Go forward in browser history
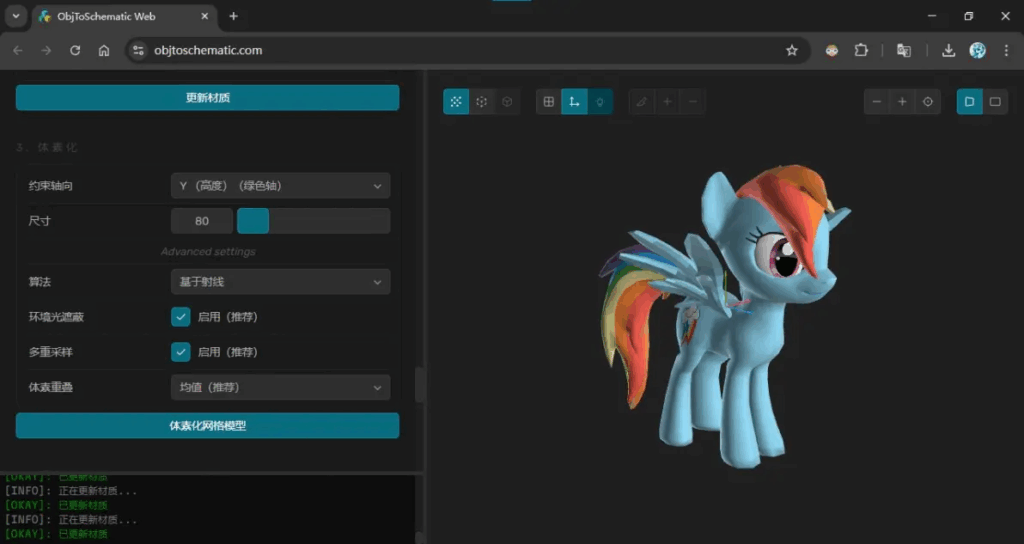Screen dimensions: 1024x544 (x=46, y=50)
